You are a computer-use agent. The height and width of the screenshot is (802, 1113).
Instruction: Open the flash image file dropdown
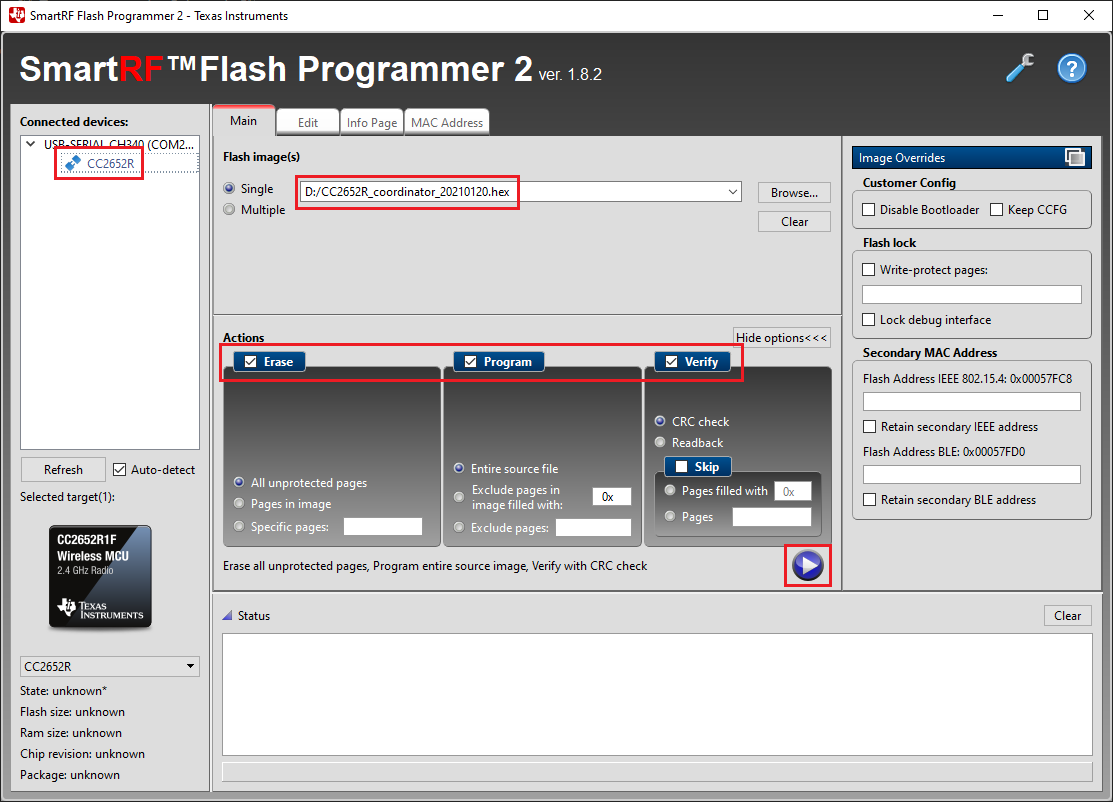click(733, 191)
